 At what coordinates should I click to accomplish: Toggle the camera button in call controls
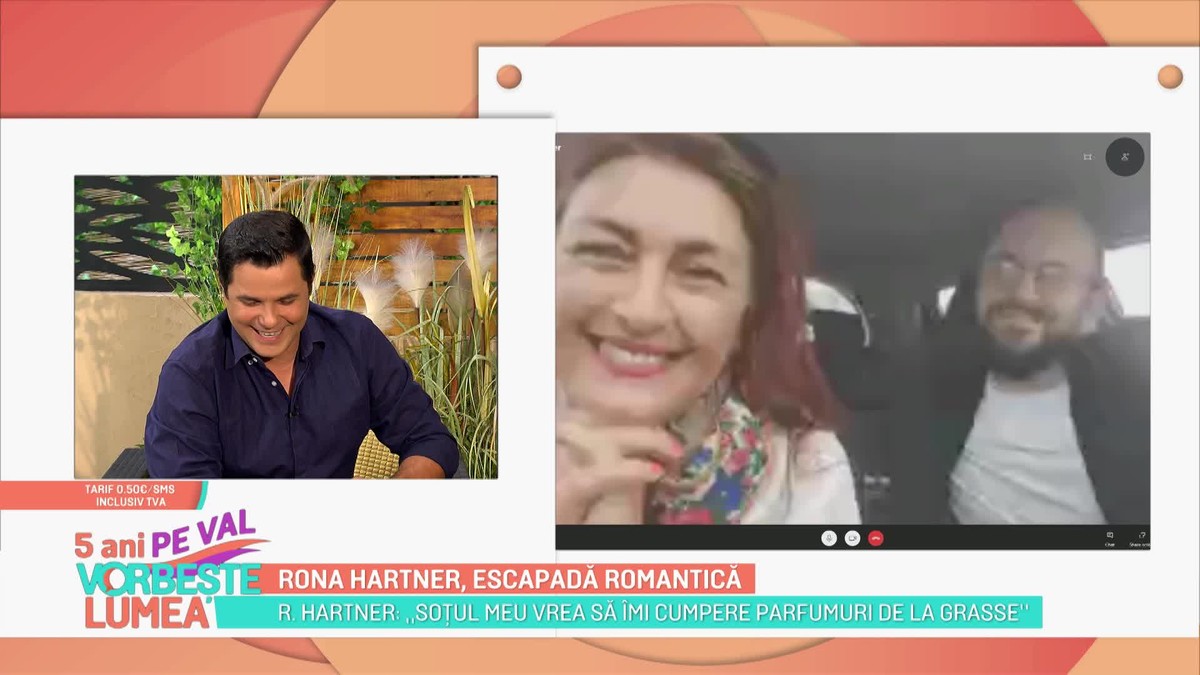point(852,538)
